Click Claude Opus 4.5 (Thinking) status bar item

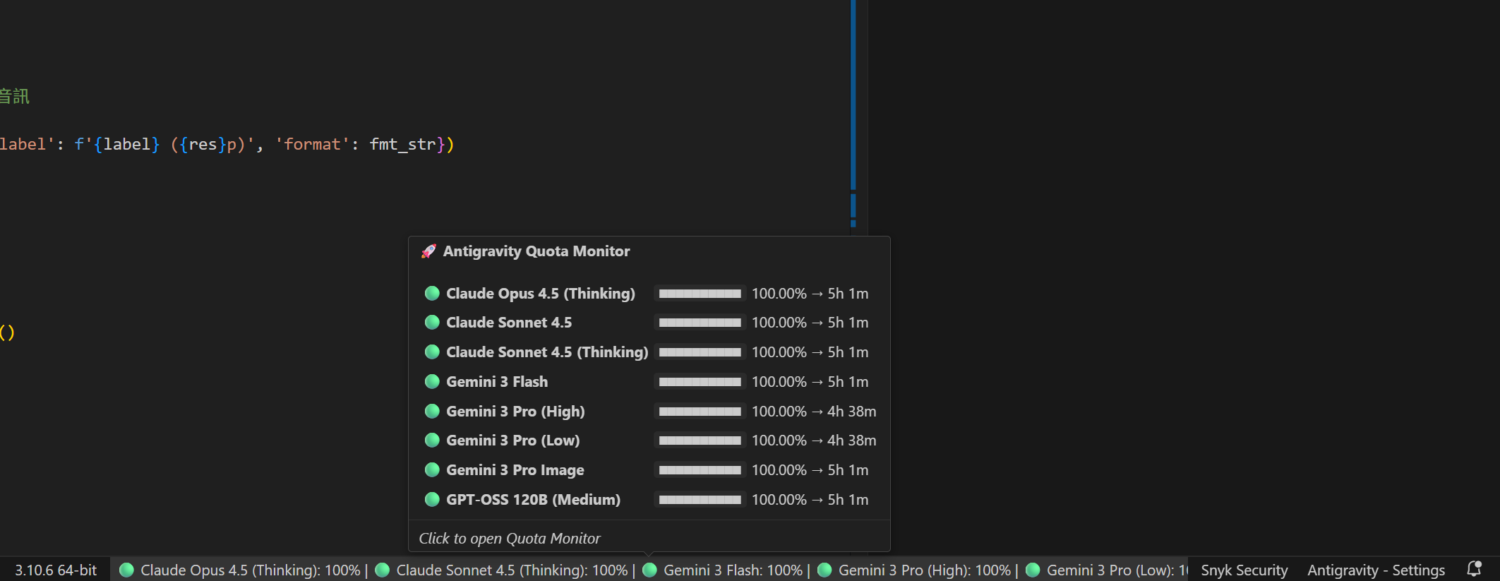coord(240,570)
